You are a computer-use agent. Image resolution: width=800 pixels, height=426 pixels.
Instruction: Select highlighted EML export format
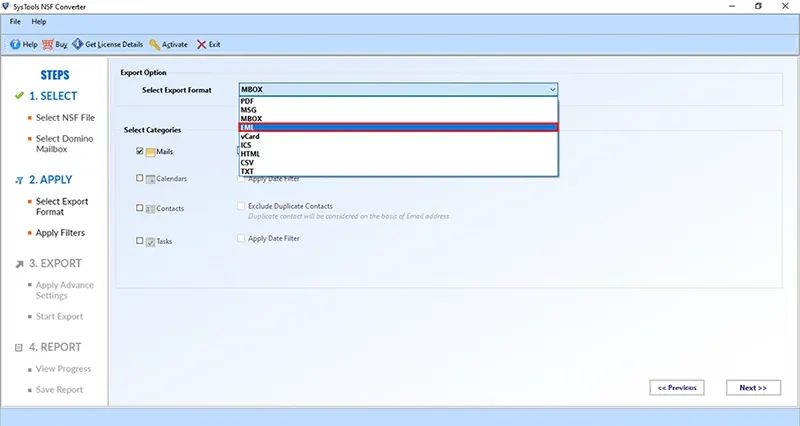click(398, 128)
